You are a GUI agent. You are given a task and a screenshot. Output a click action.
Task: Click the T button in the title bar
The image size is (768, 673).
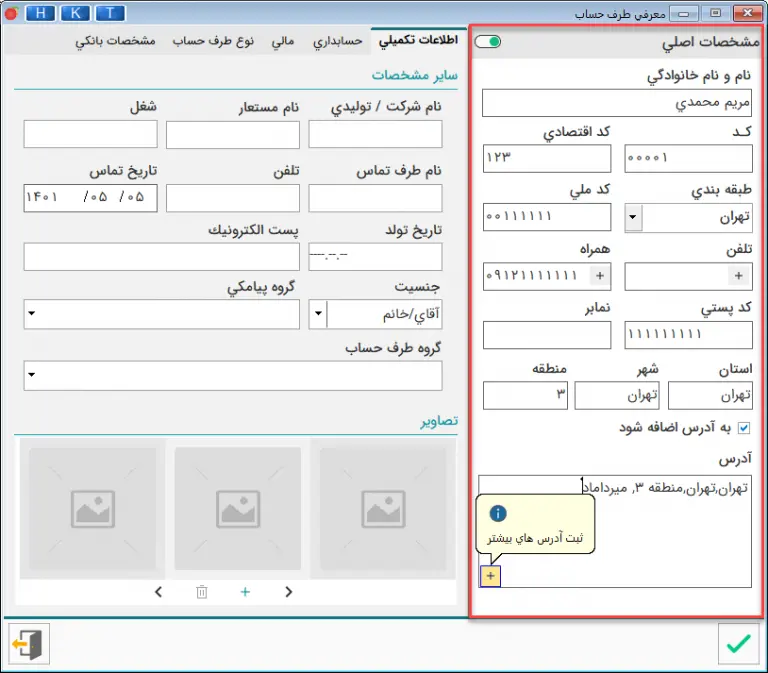coord(111,13)
